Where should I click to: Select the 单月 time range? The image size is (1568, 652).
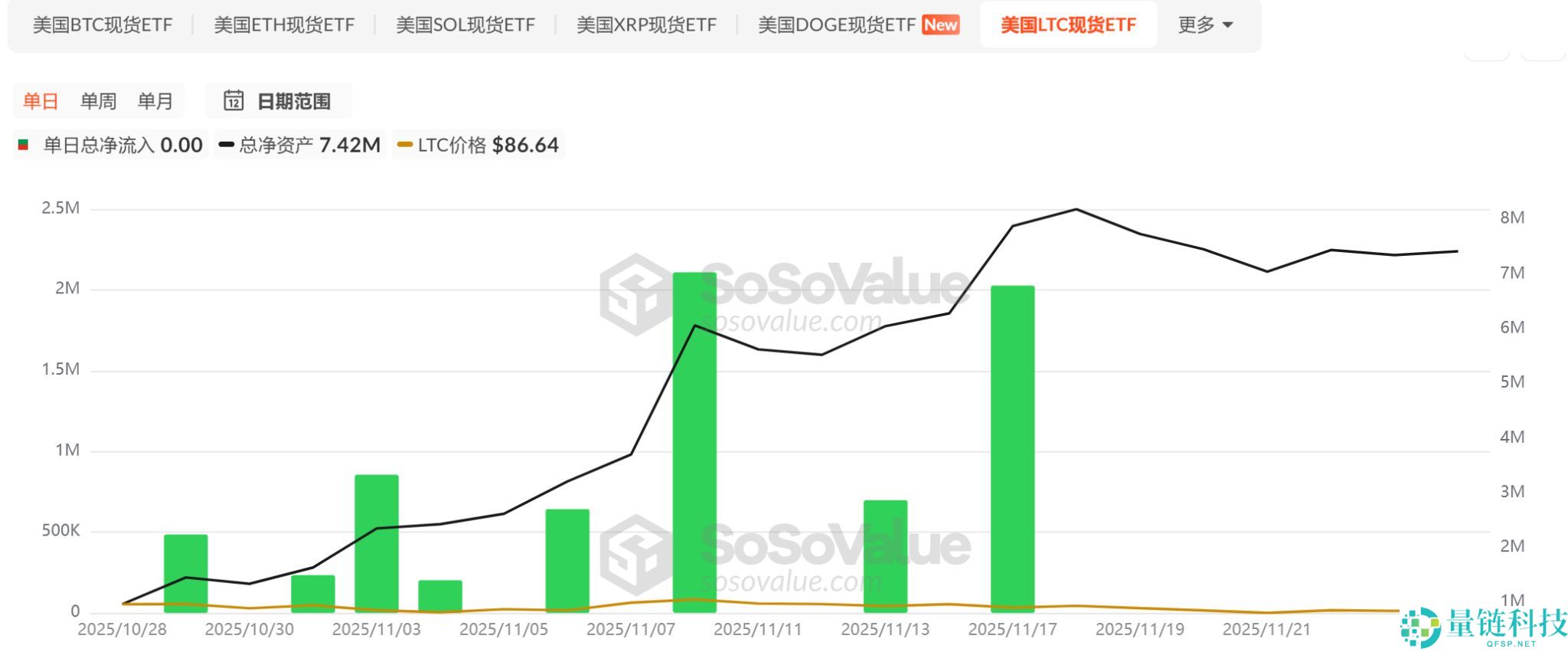point(155,100)
